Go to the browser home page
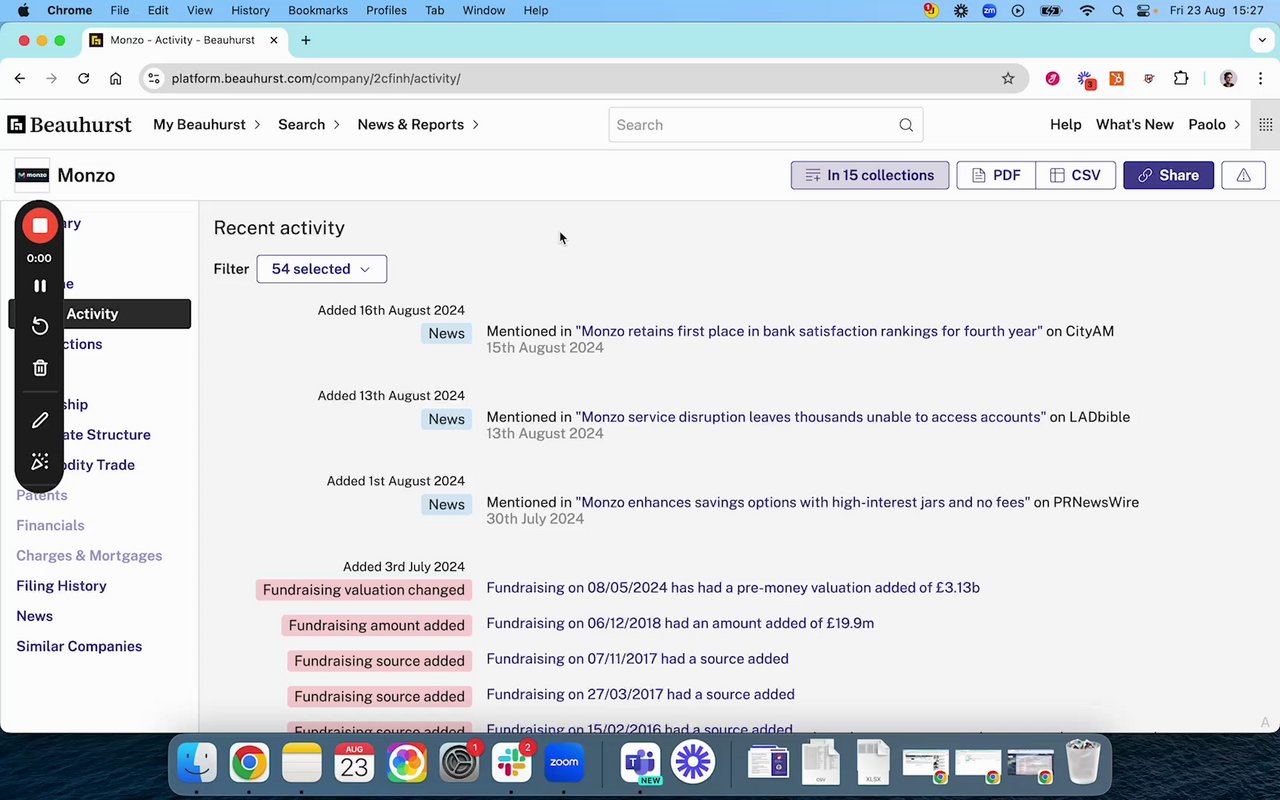The width and height of the screenshot is (1280, 800). click(x=116, y=78)
